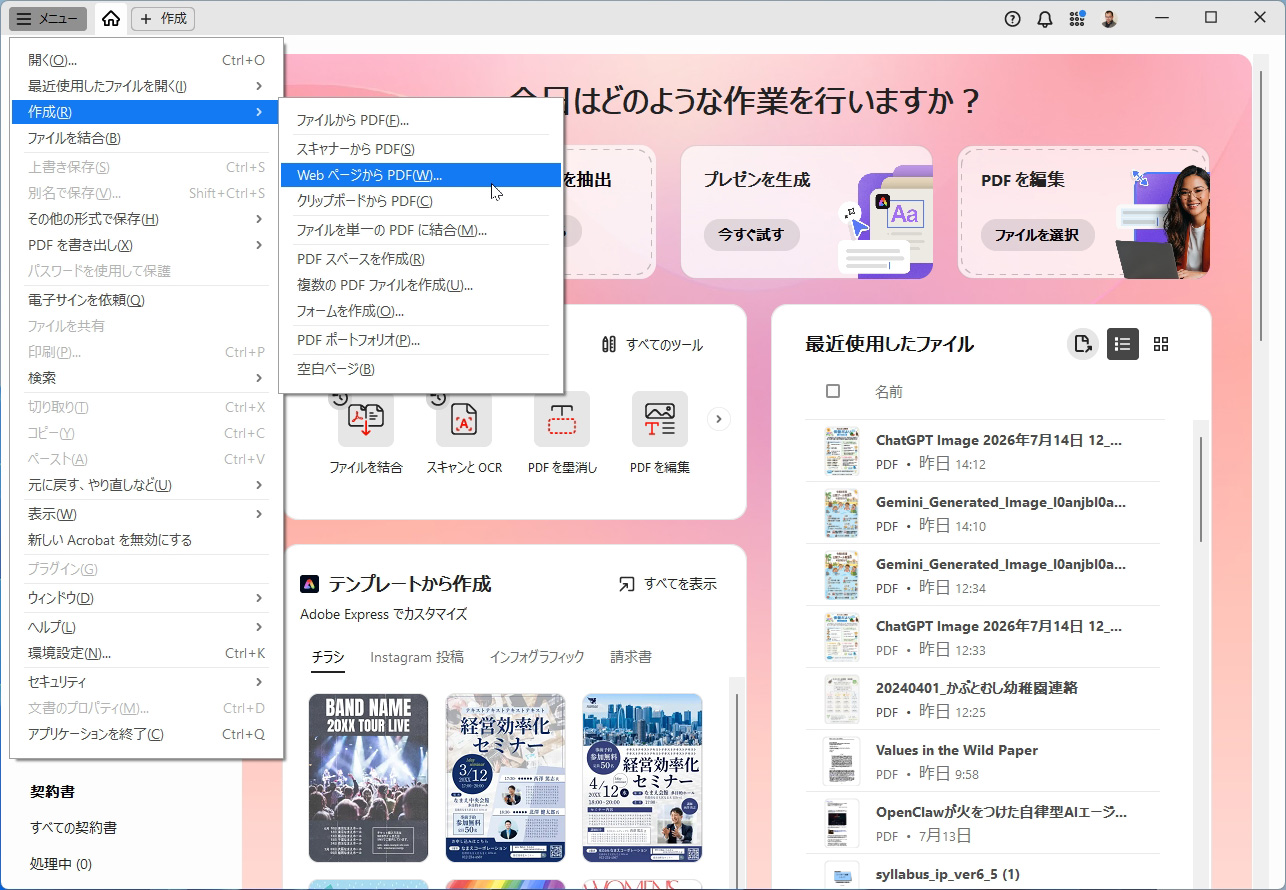Click the ファイルを結合 tool icon
The height and width of the screenshot is (890, 1286).
[x=366, y=419]
